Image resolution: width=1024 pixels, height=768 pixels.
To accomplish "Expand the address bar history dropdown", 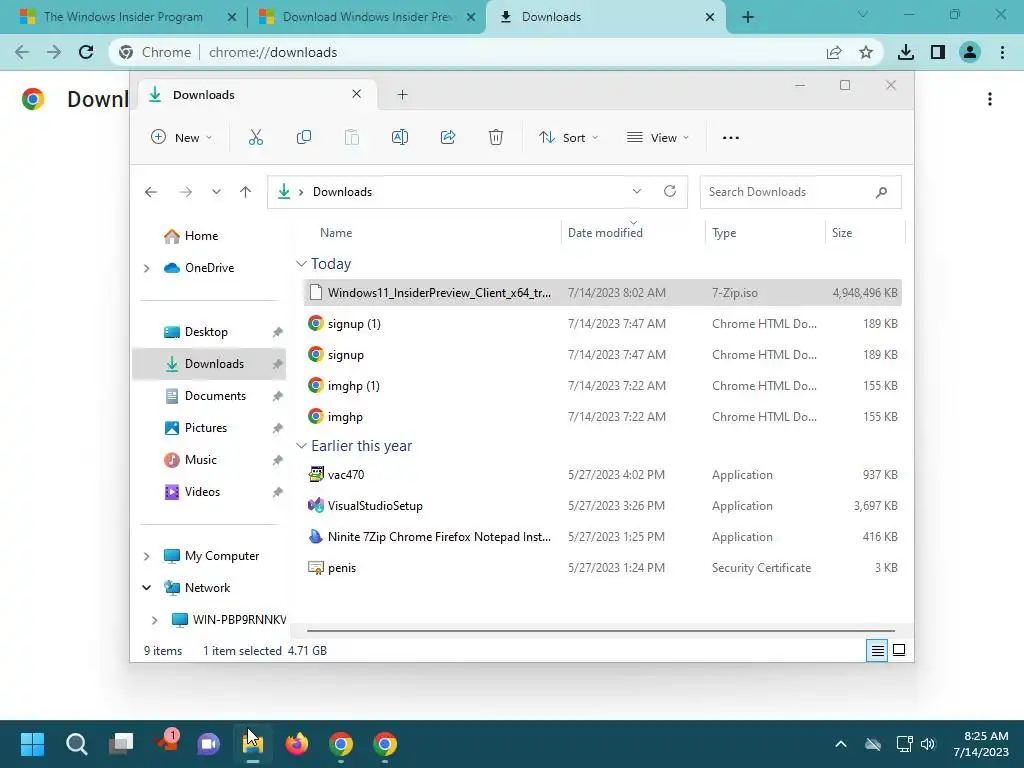I will point(637,191).
